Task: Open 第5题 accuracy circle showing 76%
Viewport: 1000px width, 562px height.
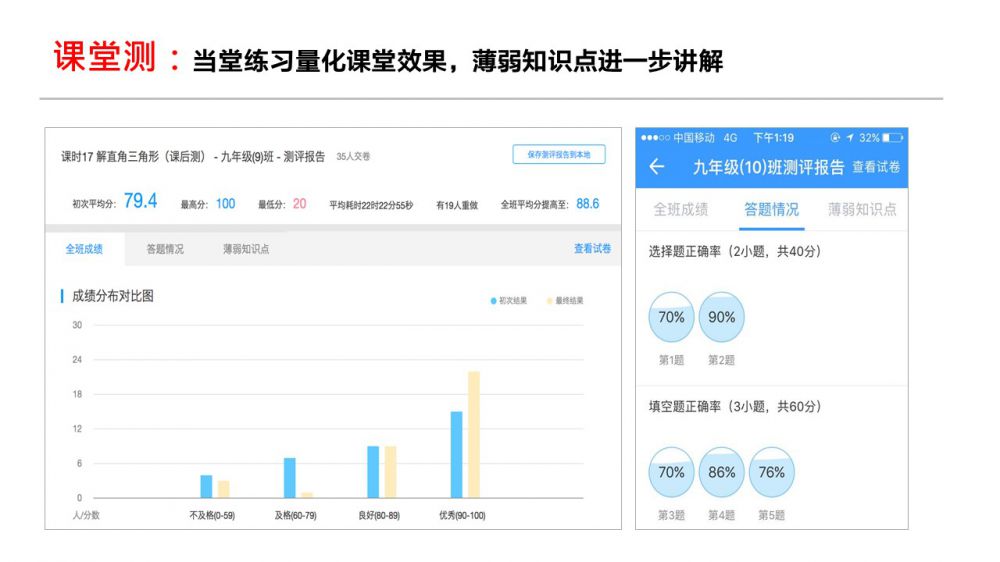Action: coord(772,472)
